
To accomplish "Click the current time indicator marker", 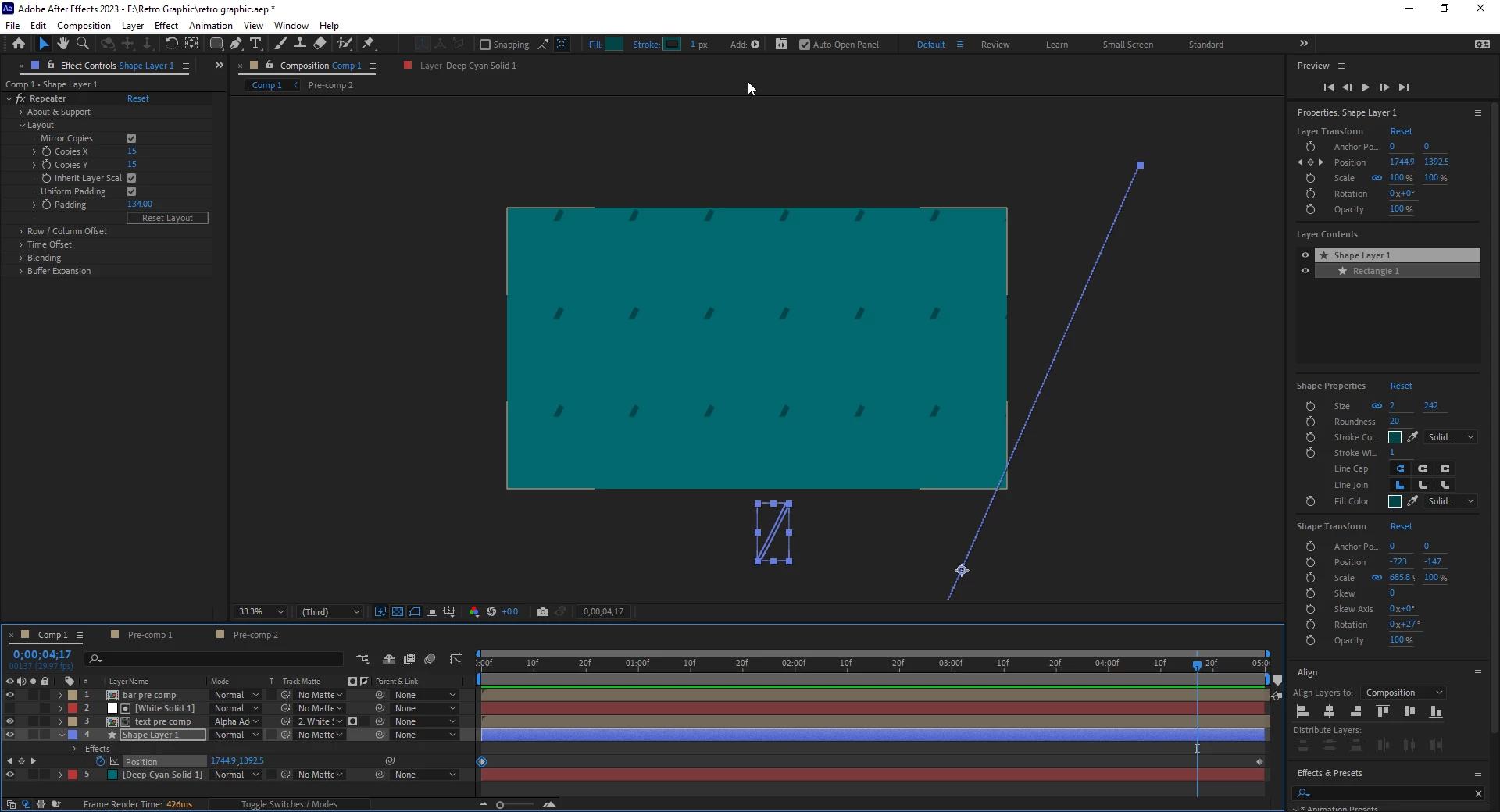I will pos(1197,665).
